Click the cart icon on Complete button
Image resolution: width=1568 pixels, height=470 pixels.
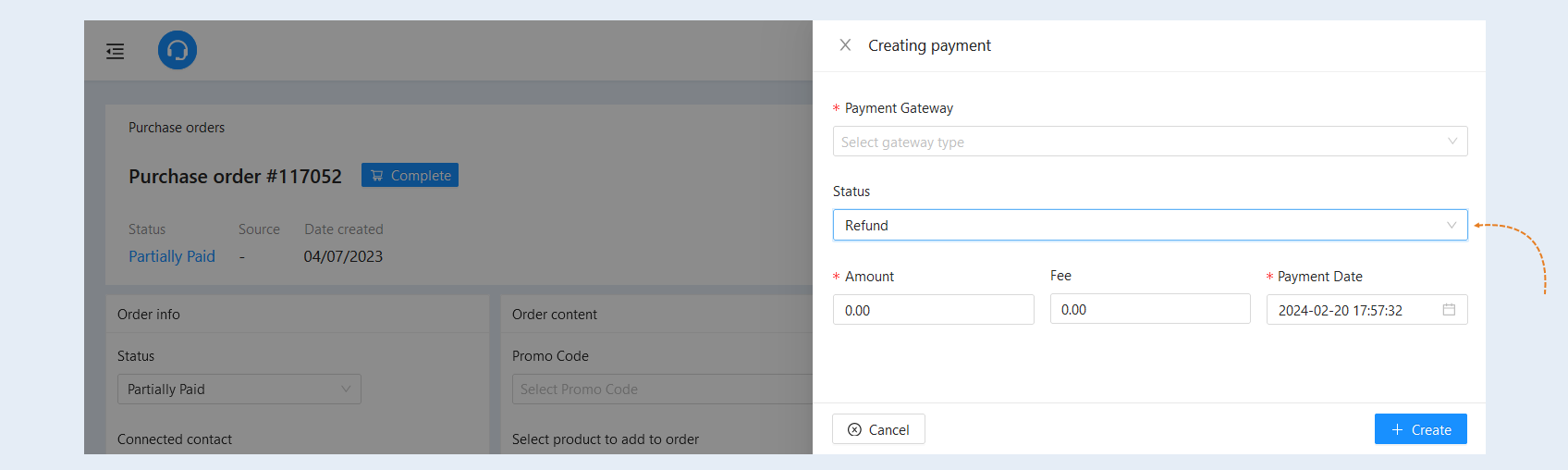coord(377,176)
